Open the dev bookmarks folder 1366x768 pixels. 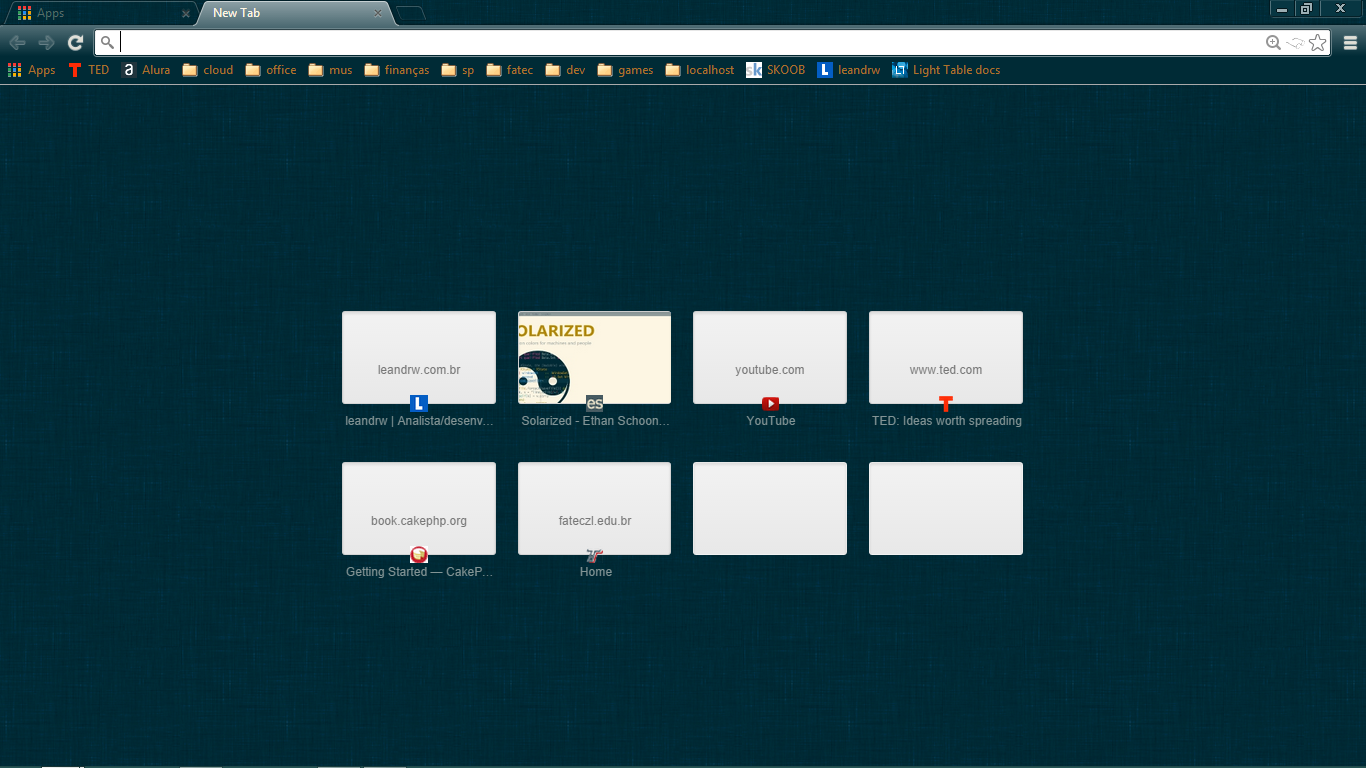click(564, 70)
